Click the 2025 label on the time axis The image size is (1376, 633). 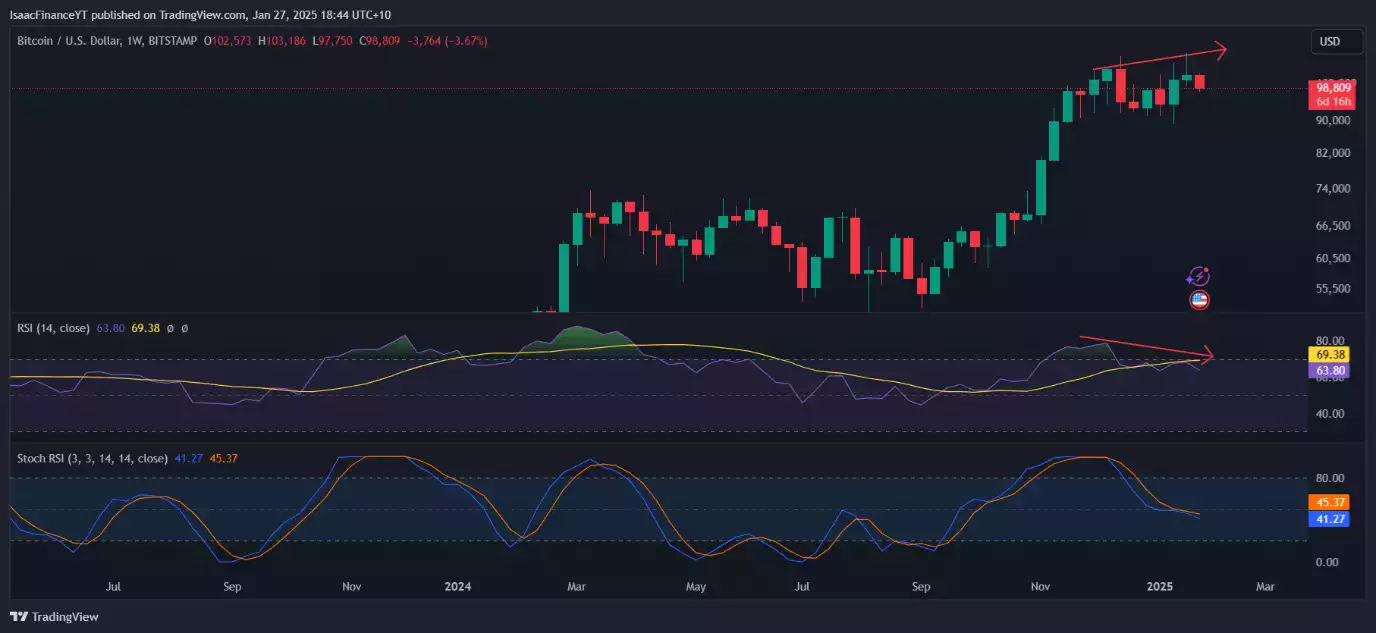1159,587
